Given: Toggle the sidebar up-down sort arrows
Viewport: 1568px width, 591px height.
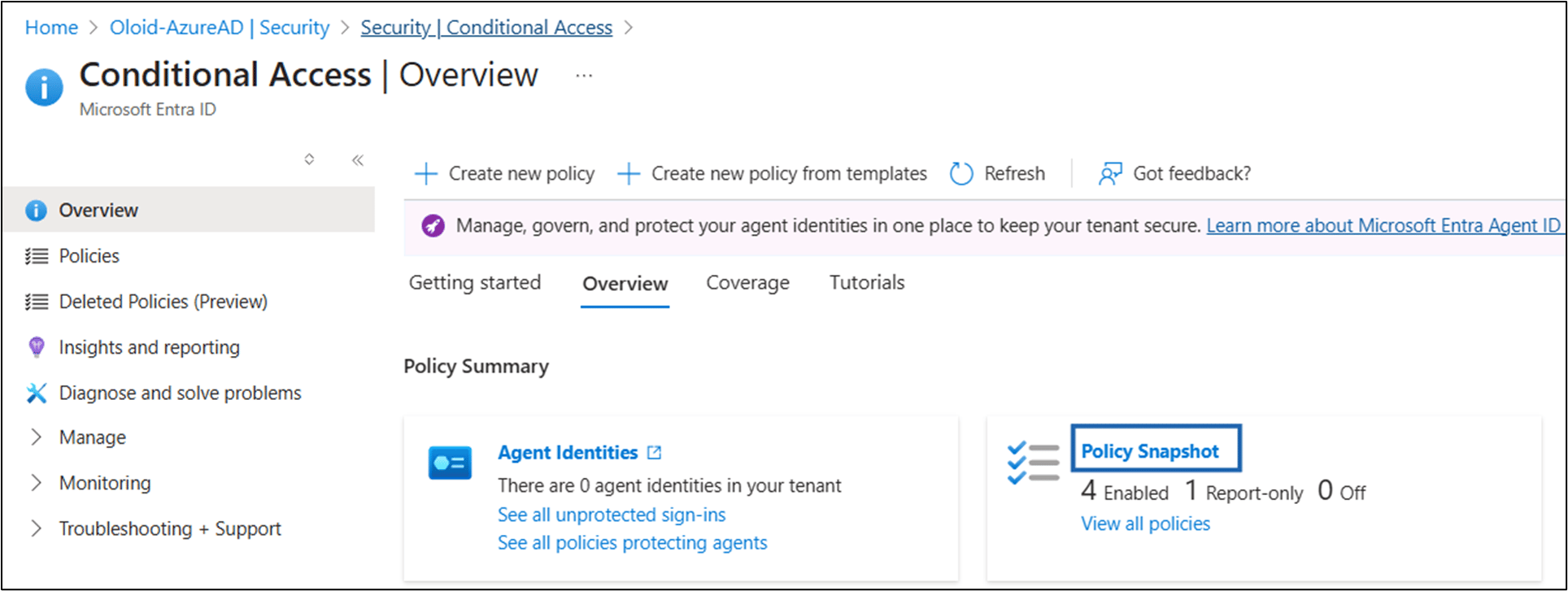Looking at the screenshot, I should pos(309,159).
